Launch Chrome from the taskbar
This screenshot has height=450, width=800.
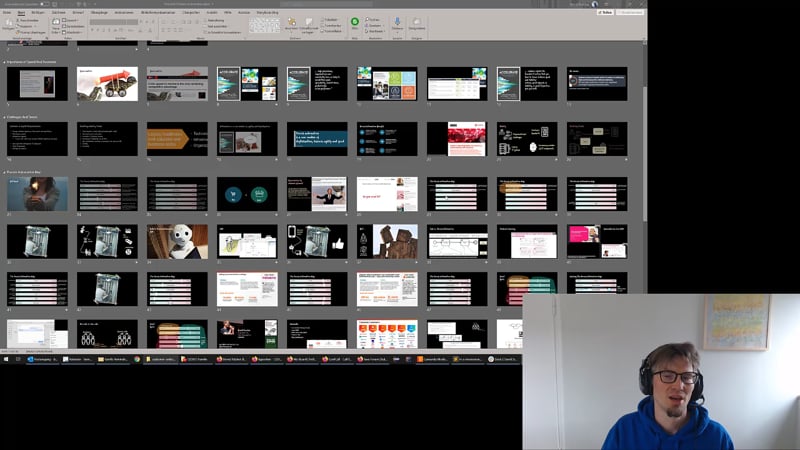click(x=137, y=359)
